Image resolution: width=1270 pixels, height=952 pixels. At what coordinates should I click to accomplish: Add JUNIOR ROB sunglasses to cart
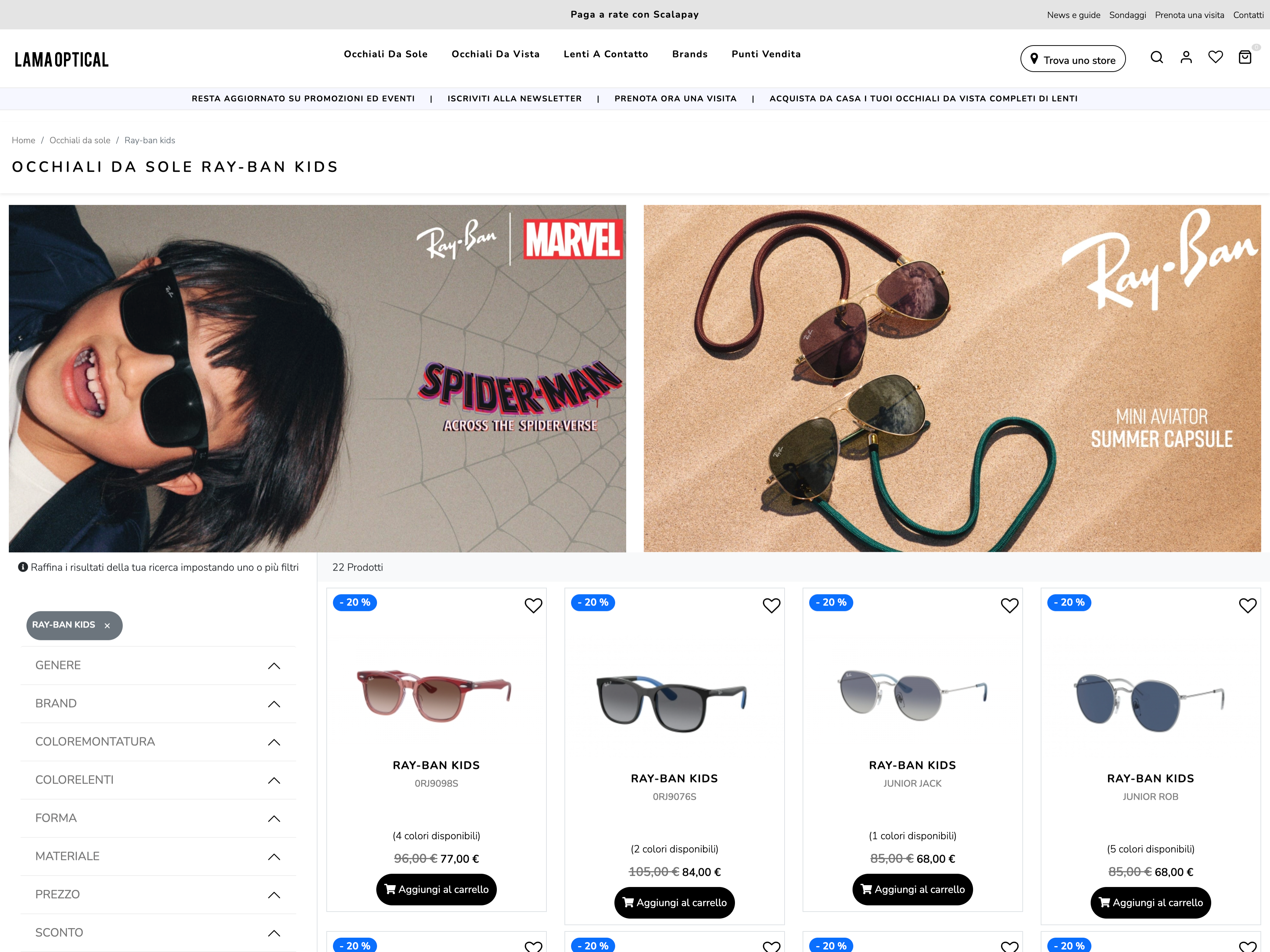click(x=1151, y=903)
